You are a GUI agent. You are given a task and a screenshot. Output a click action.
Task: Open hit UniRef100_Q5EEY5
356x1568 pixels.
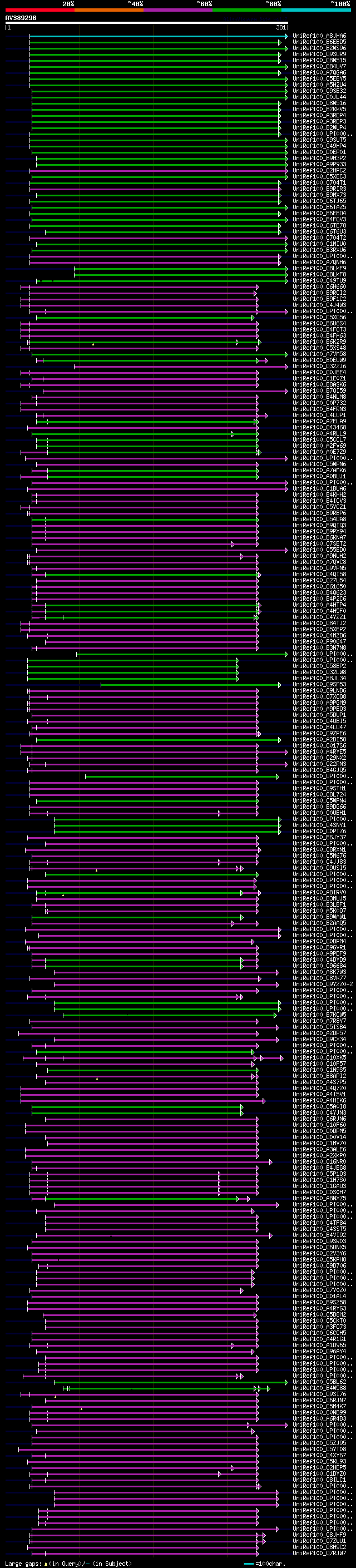tap(319, 78)
